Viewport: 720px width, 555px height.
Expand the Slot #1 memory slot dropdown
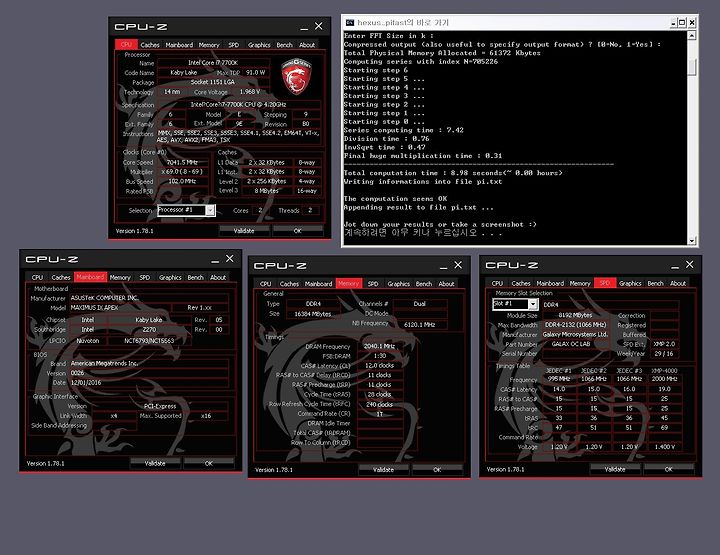click(x=533, y=304)
